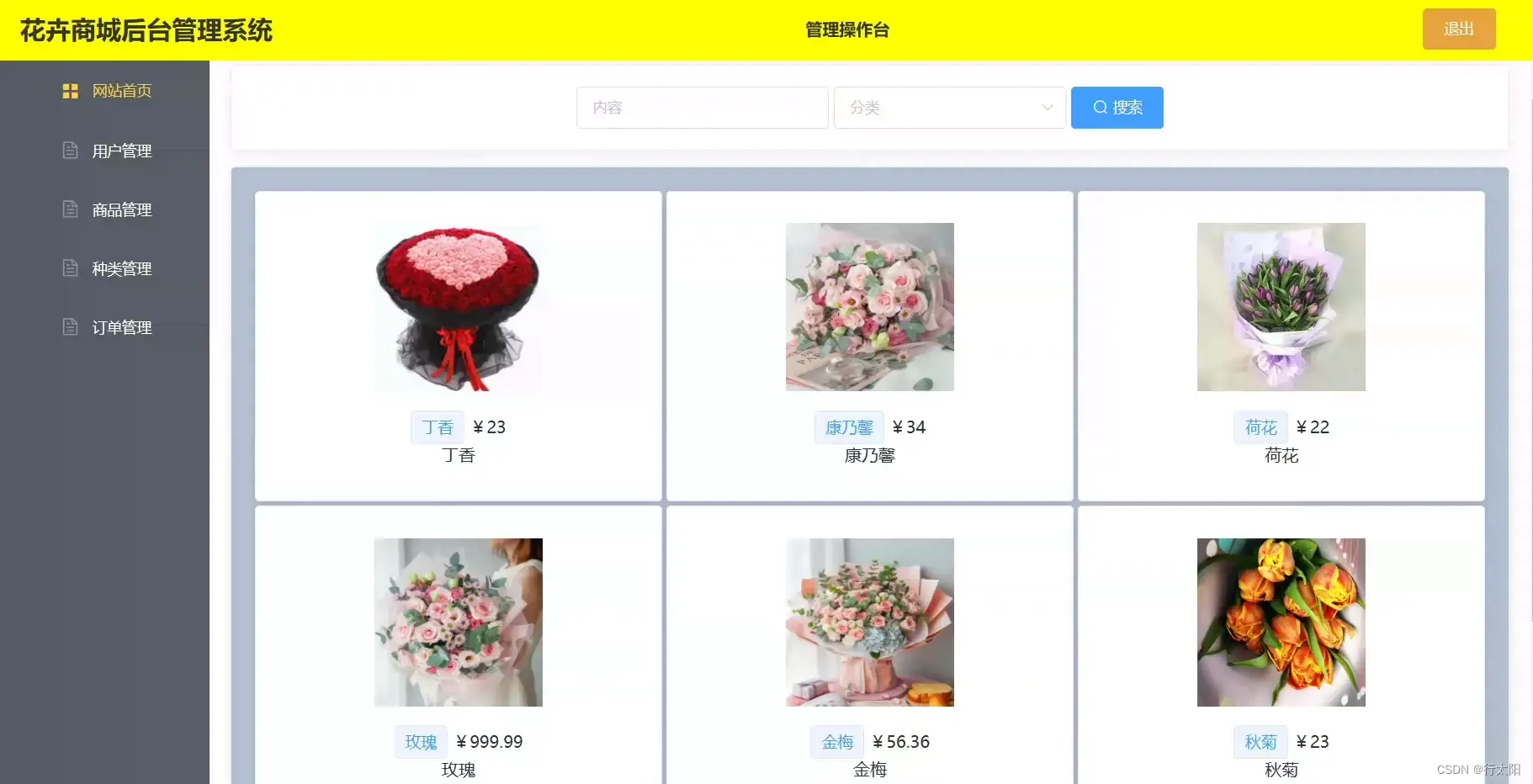Focus the 内容 search input field

point(703,108)
